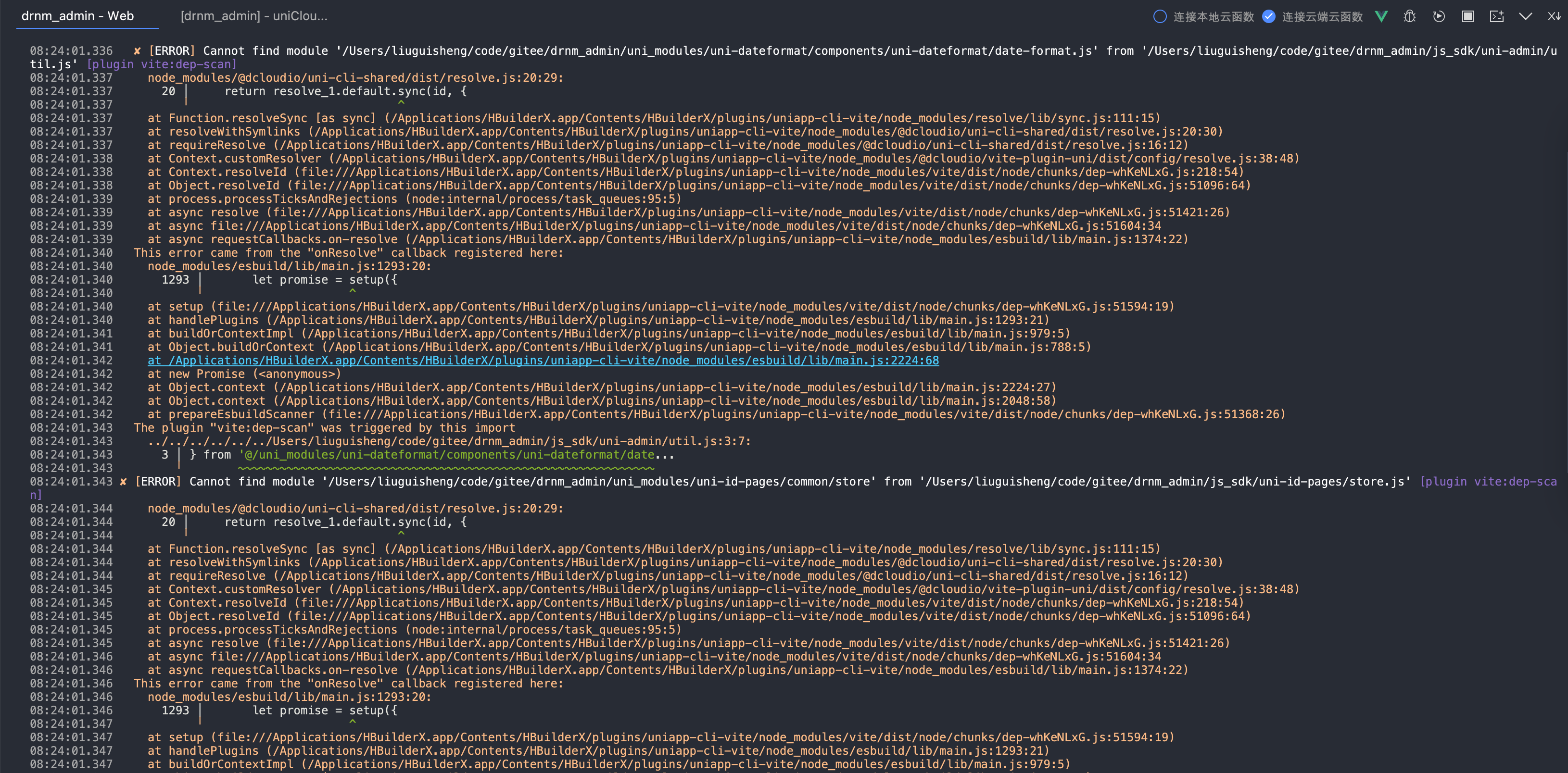Screen dimensions: 1568x773
Task: Click the 'at setup' line at 08:24:01.347
Action: 661,738
